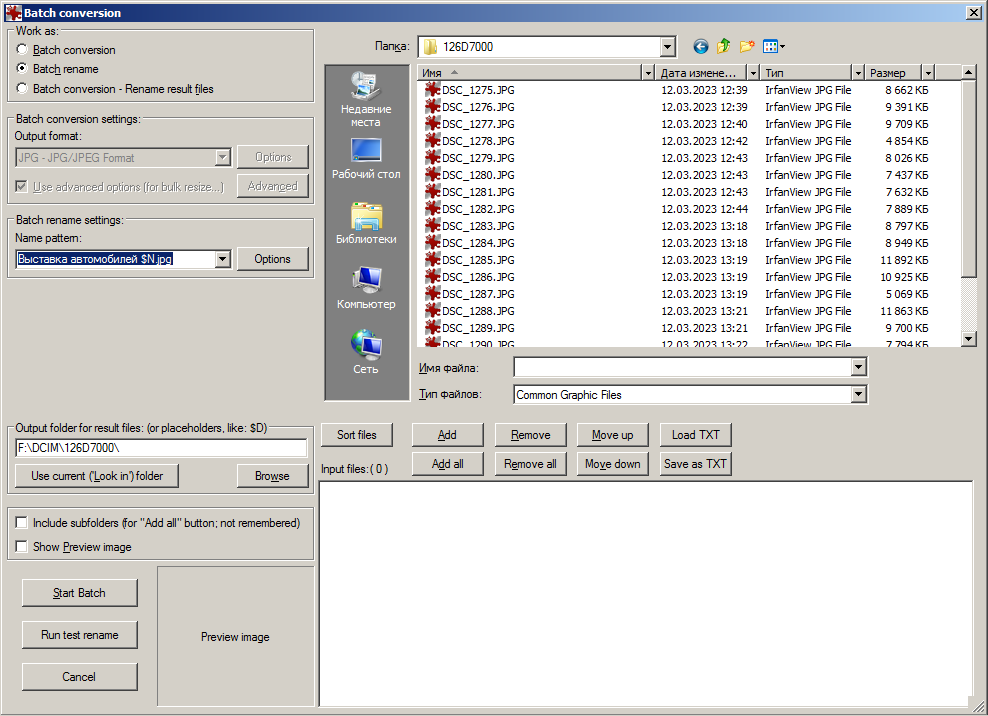Click the file icon of DSC_1282.JPG
Image resolution: width=988 pixels, height=716 pixels.
(x=432, y=209)
